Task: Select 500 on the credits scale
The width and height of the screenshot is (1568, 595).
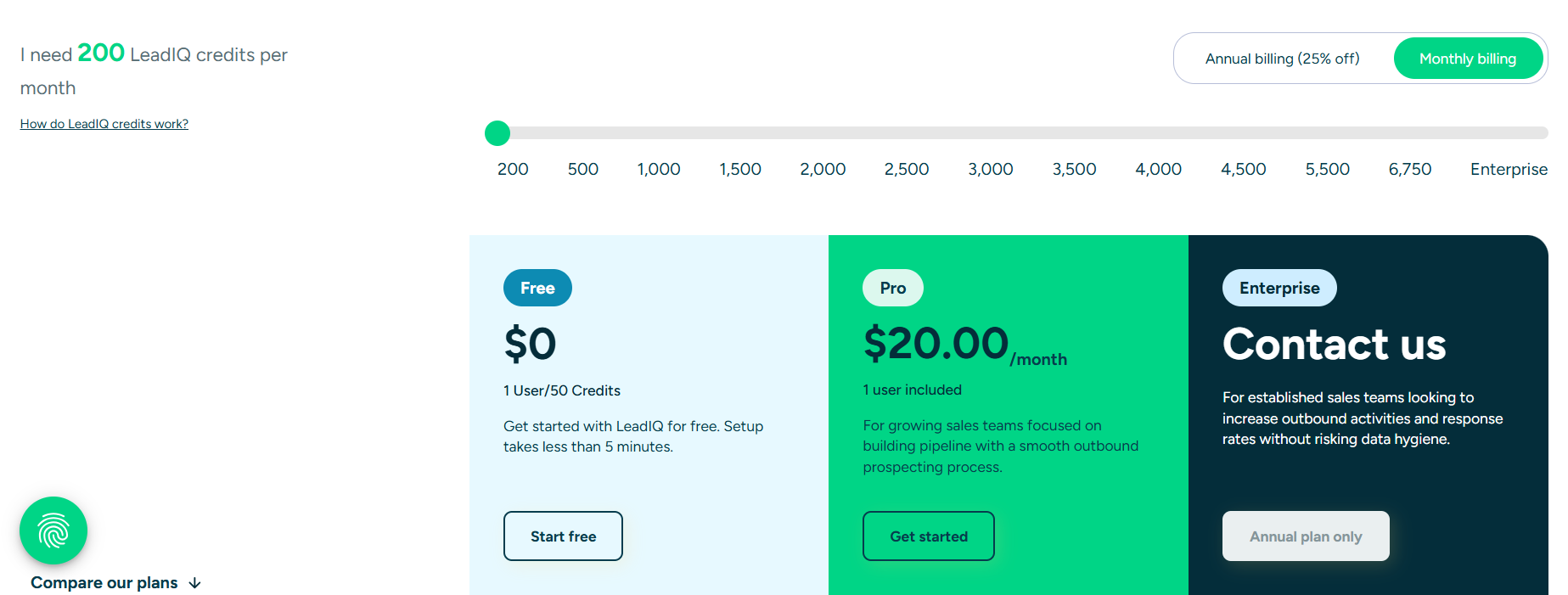Action: click(582, 169)
